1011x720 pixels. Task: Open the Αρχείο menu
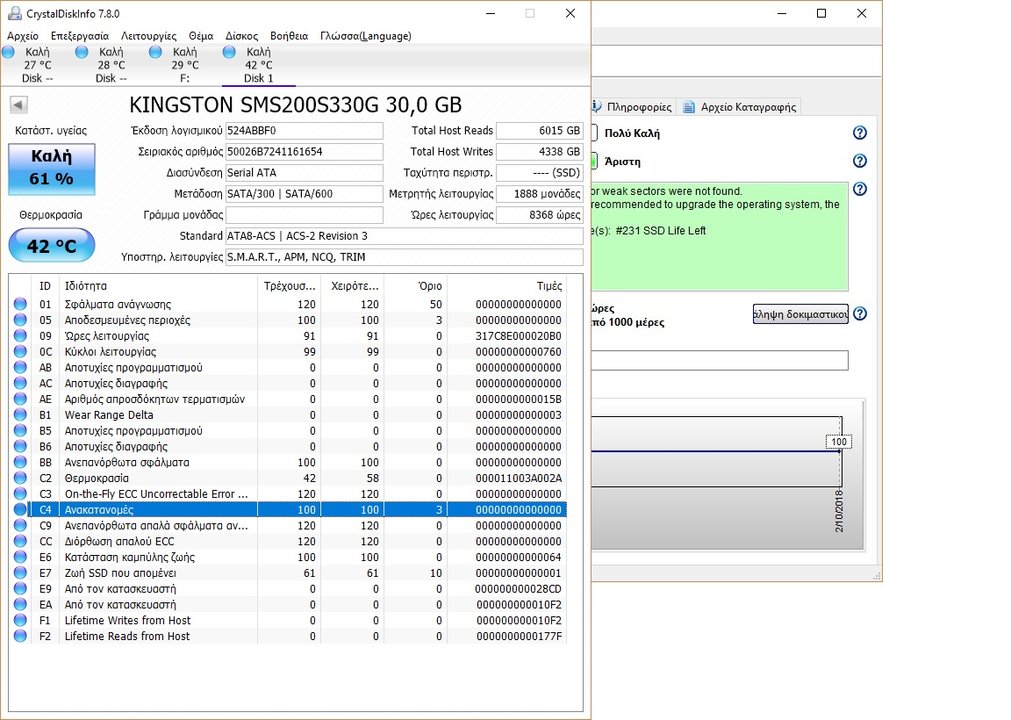[23, 36]
